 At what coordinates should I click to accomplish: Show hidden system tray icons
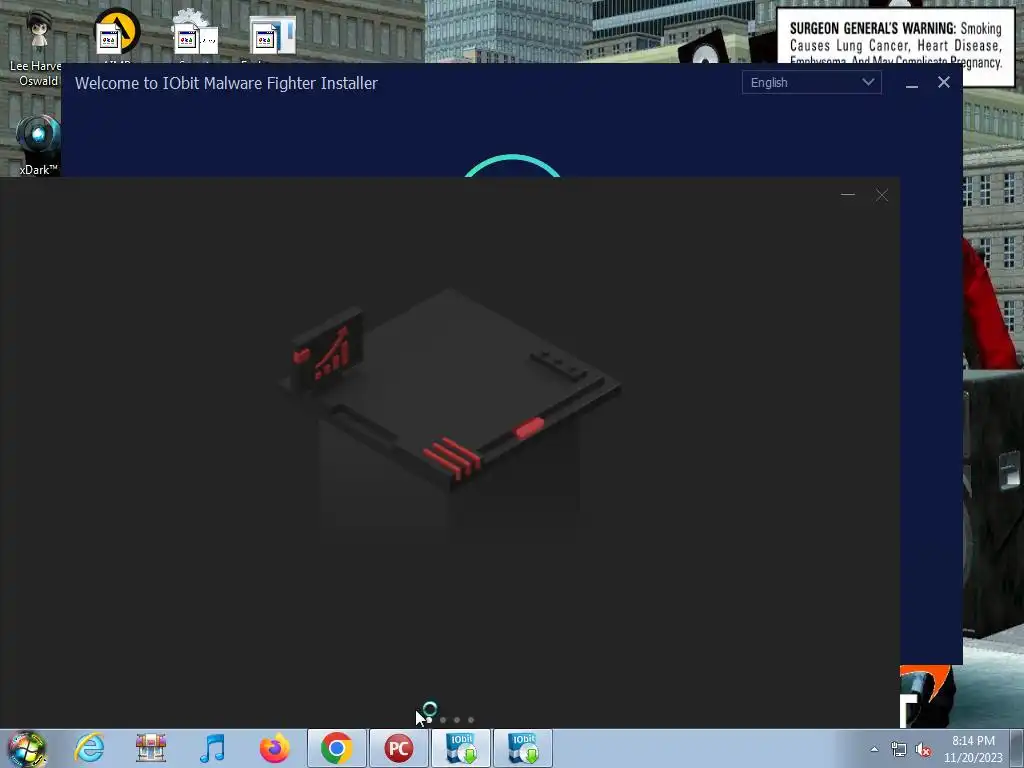(874, 749)
